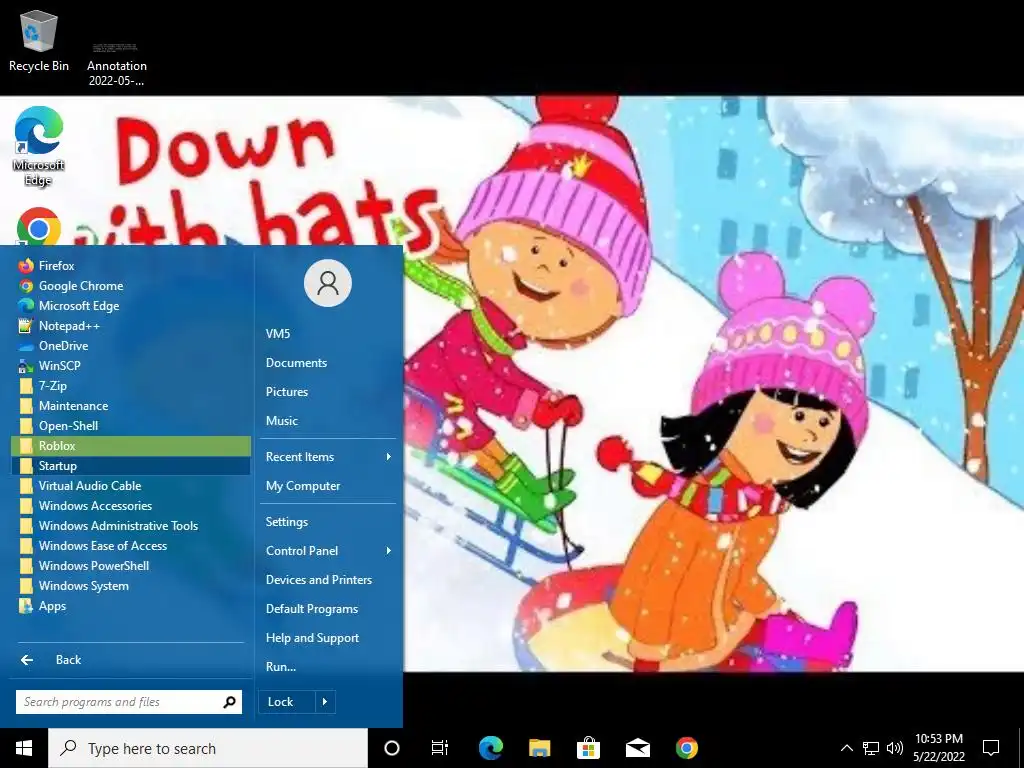Open Devices and Printers
This screenshot has height=768, width=1024.
coord(328,580)
